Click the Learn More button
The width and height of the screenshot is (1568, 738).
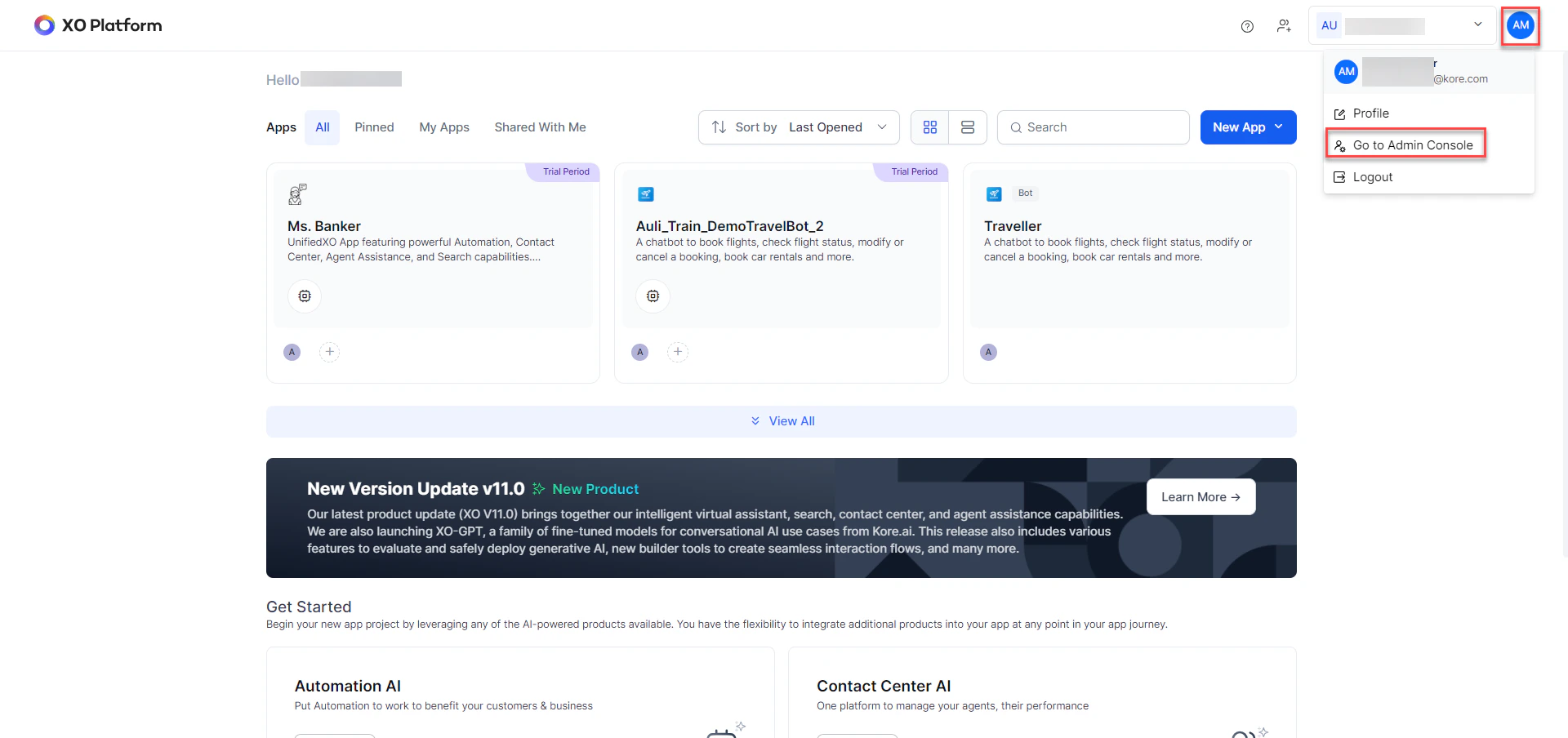[x=1200, y=496]
